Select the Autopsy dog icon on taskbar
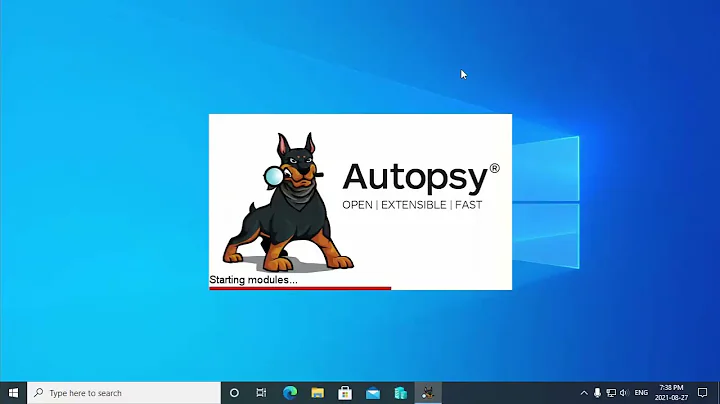The height and width of the screenshot is (404, 720). coord(428,393)
